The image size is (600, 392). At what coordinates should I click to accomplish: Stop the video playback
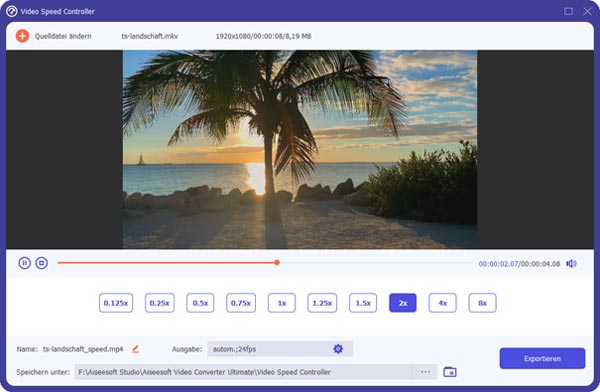[x=41, y=263]
